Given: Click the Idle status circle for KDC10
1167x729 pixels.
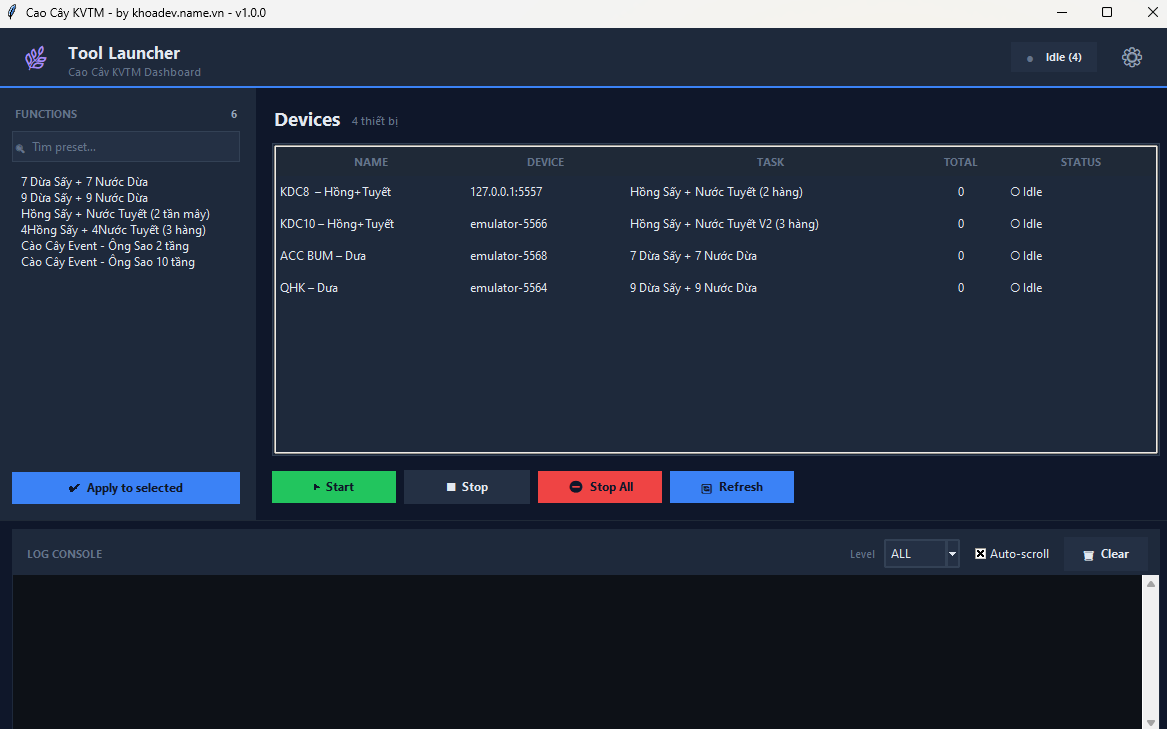Looking at the screenshot, I should pyautogui.click(x=1014, y=223).
